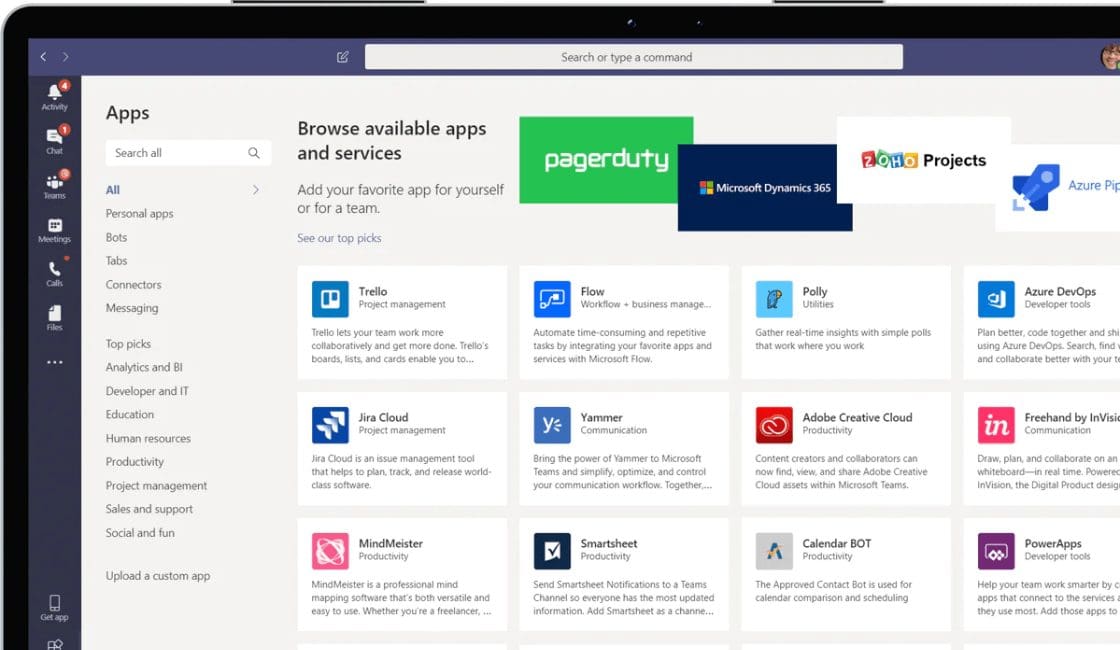
Task: Click the Search or type a command box
Action: pos(633,57)
